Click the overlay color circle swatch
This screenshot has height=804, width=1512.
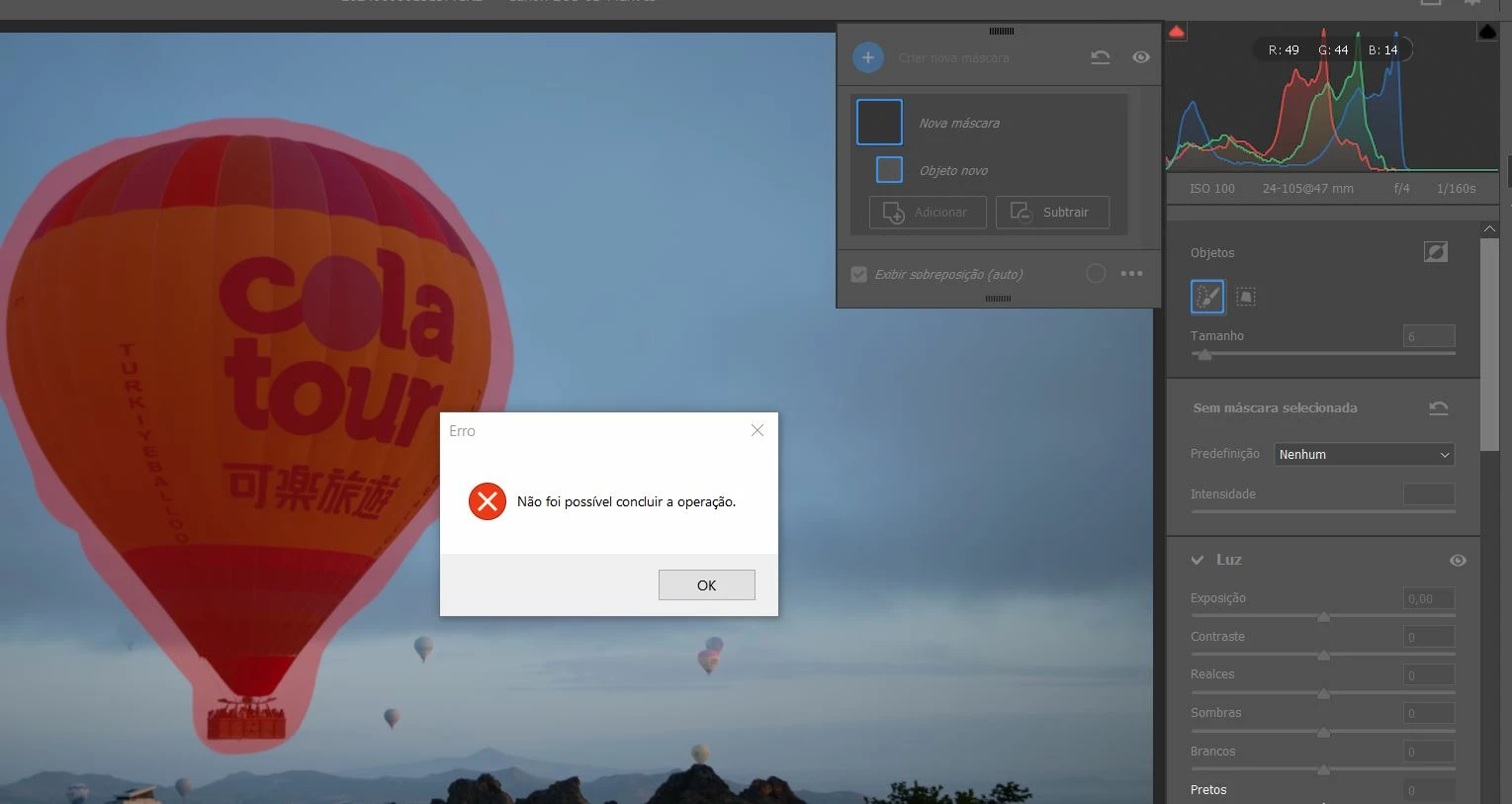(x=1096, y=274)
